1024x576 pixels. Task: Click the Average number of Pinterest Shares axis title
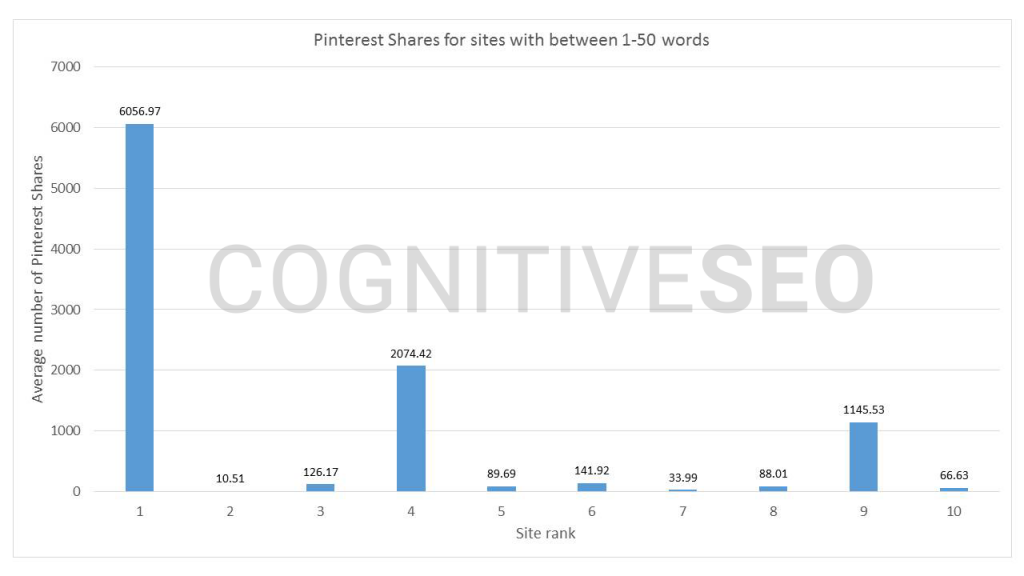37,279
